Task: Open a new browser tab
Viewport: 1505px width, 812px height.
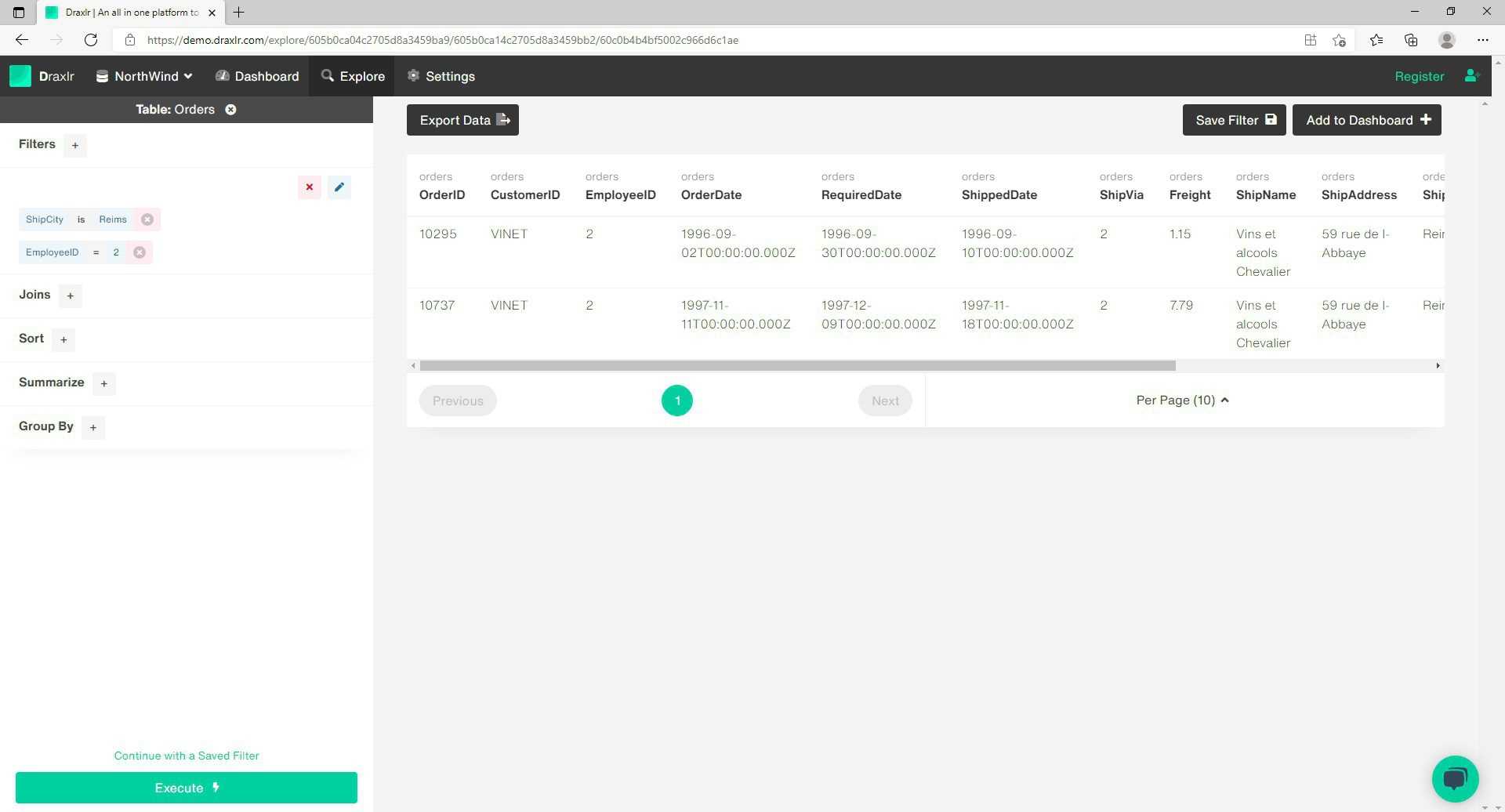Action: tap(239, 13)
